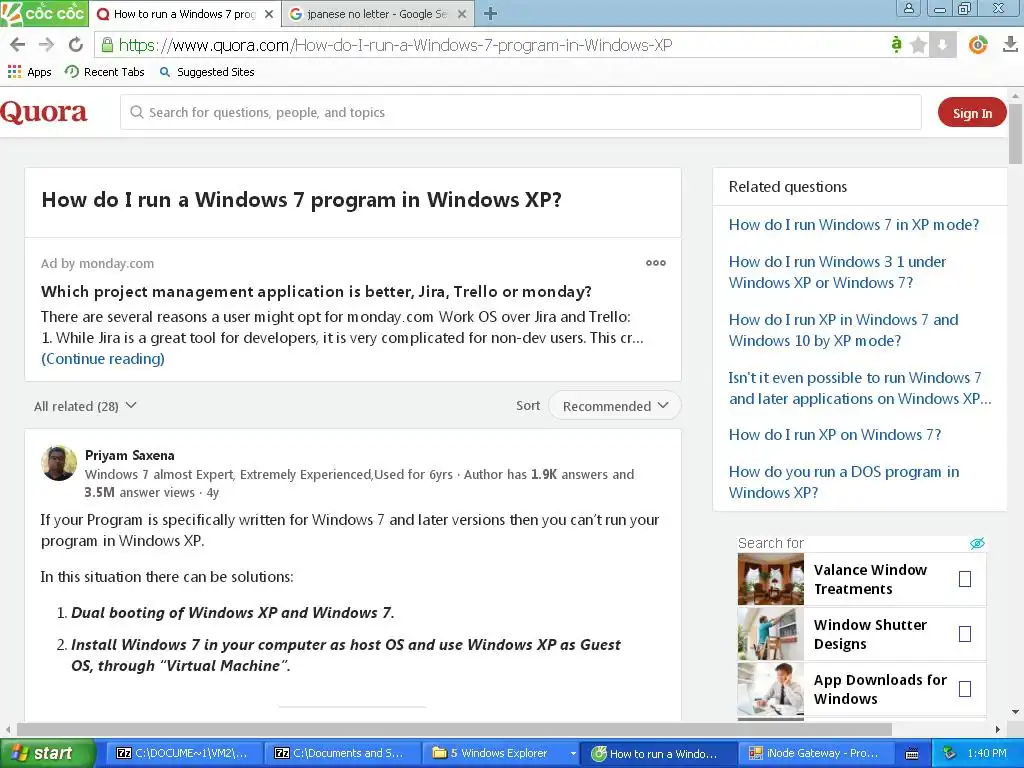The image size is (1024, 768).
Task: Click the green padlock security icon
Action: coord(106,44)
